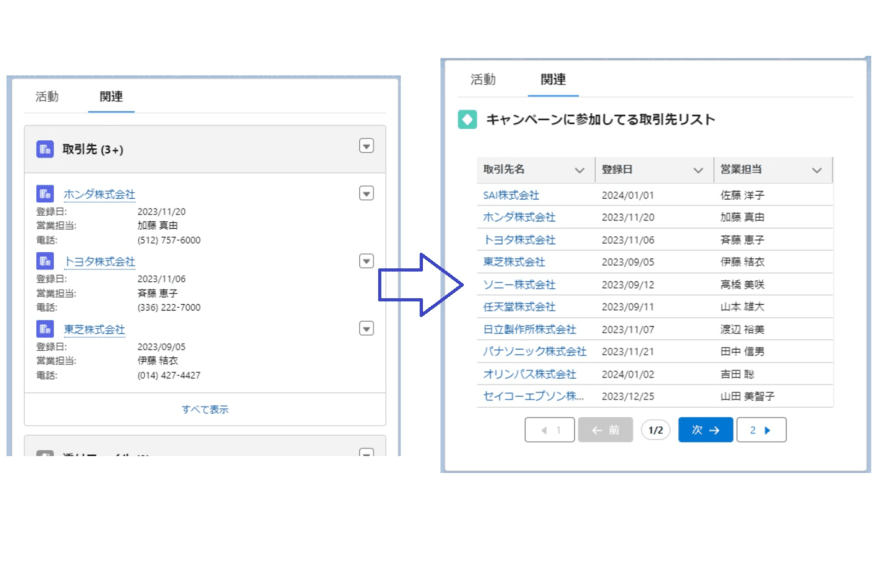Open 東芝株式会社 in the right table

[514, 262]
